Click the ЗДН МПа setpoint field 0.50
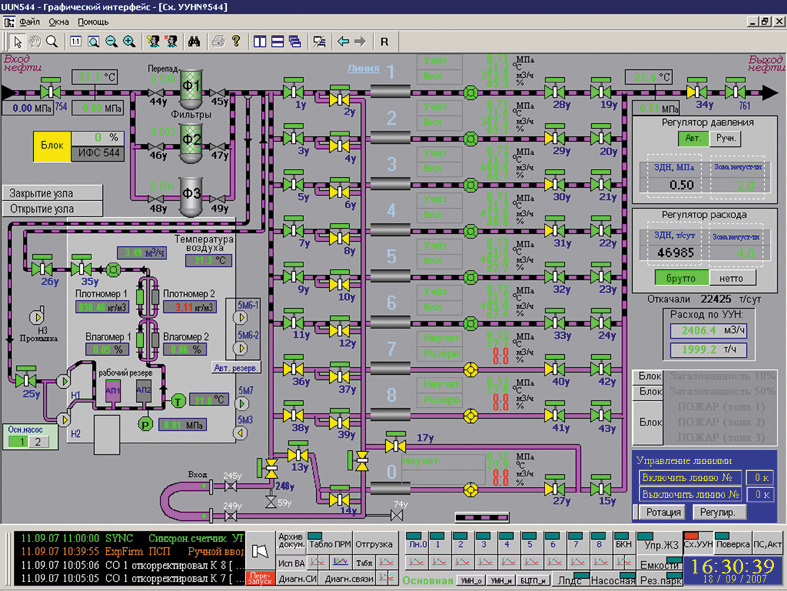Image resolution: width=787 pixels, height=591 pixels. pos(681,185)
